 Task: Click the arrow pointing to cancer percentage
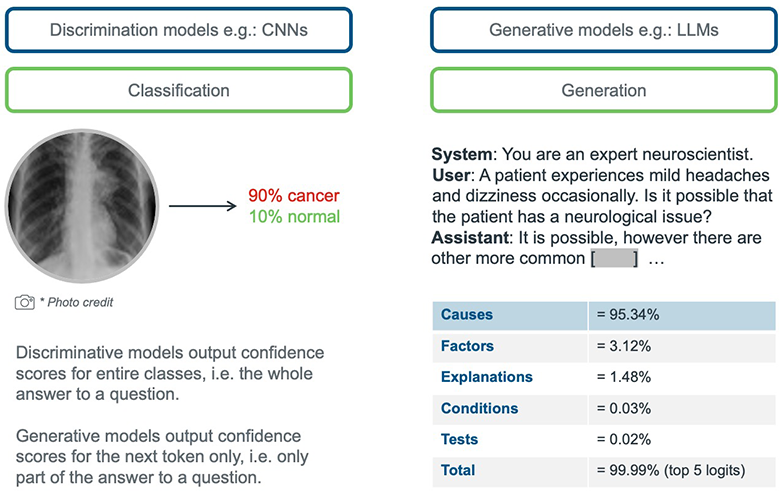tap(203, 206)
